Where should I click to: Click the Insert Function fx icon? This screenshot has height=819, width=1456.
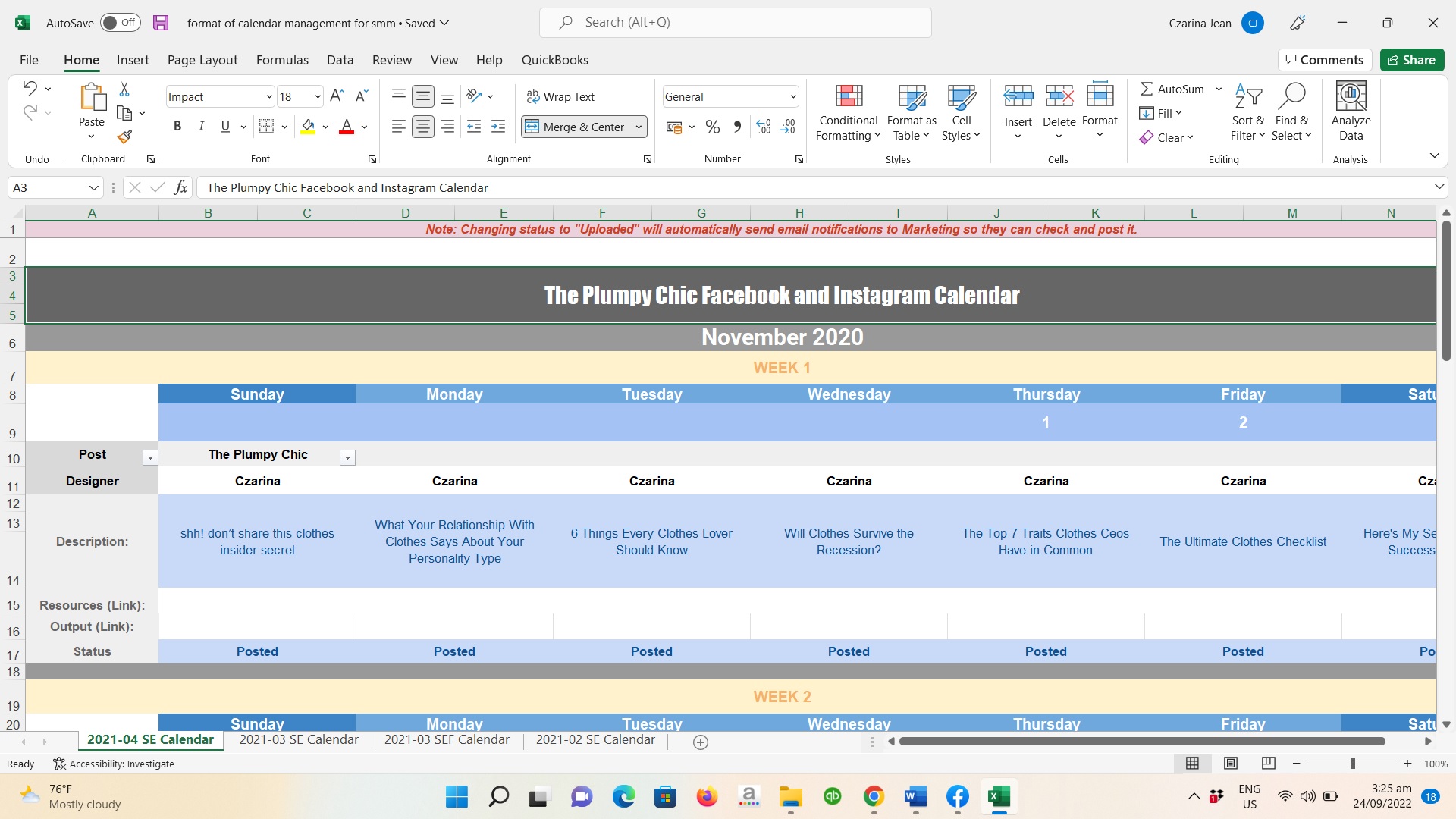point(180,187)
